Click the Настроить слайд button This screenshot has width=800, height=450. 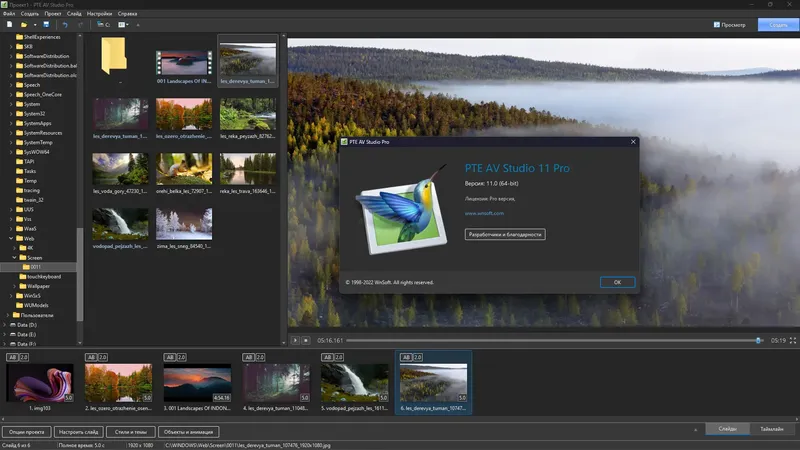79,432
